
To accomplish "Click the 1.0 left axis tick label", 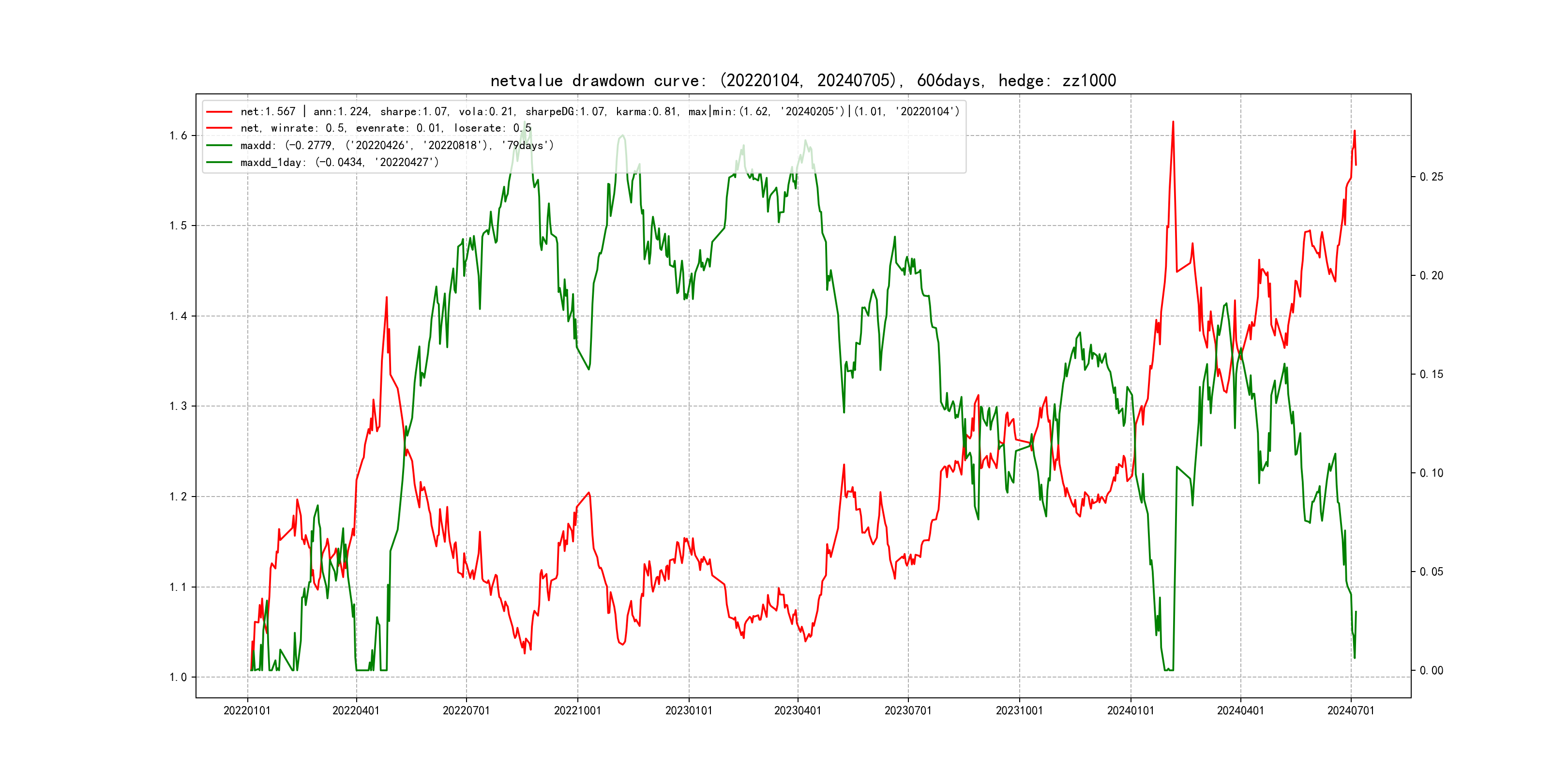I will click(178, 678).
